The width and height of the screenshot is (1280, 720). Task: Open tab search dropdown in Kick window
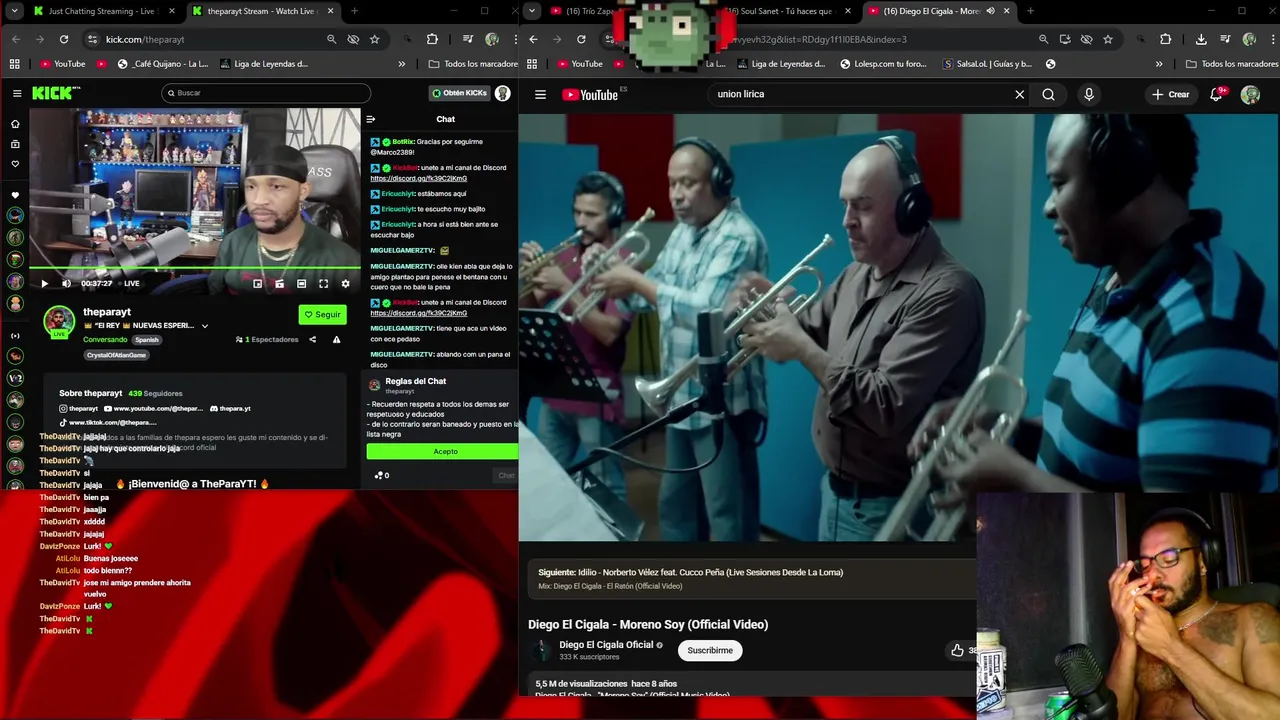click(x=14, y=11)
